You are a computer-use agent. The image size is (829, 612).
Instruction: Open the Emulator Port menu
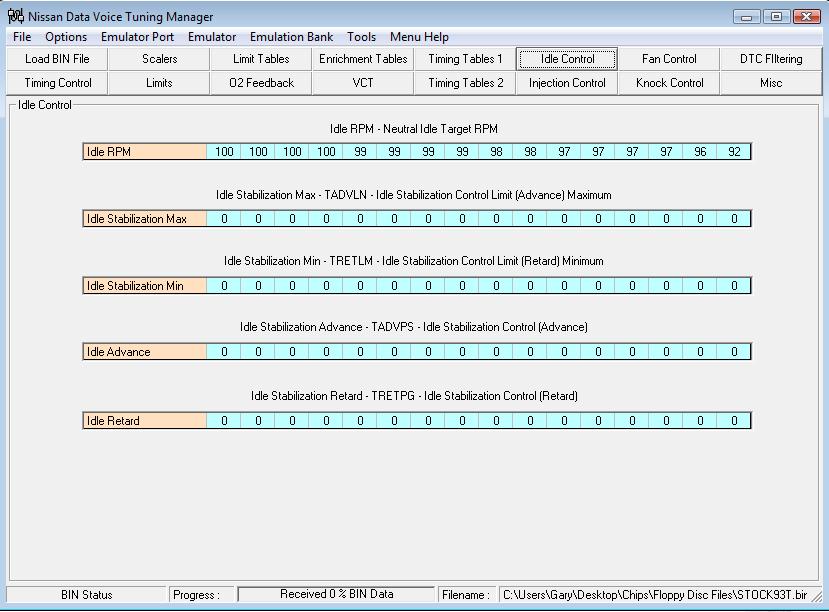(x=137, y=37)
